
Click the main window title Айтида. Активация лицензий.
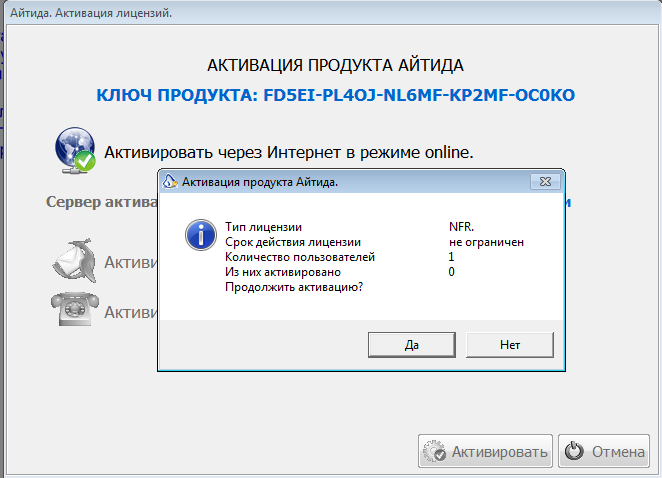pos(91,13)
